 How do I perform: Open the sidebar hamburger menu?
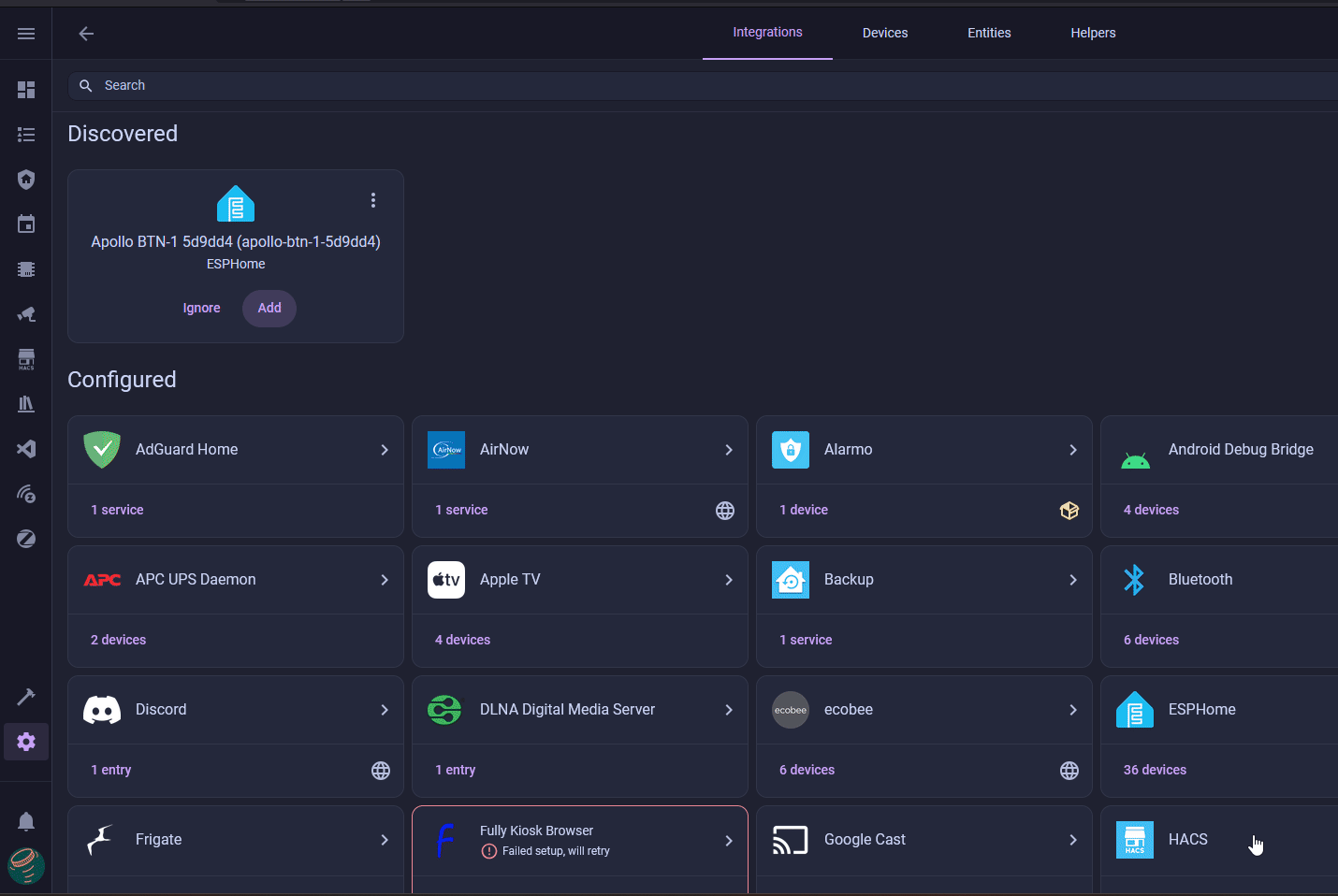(26, 34)
